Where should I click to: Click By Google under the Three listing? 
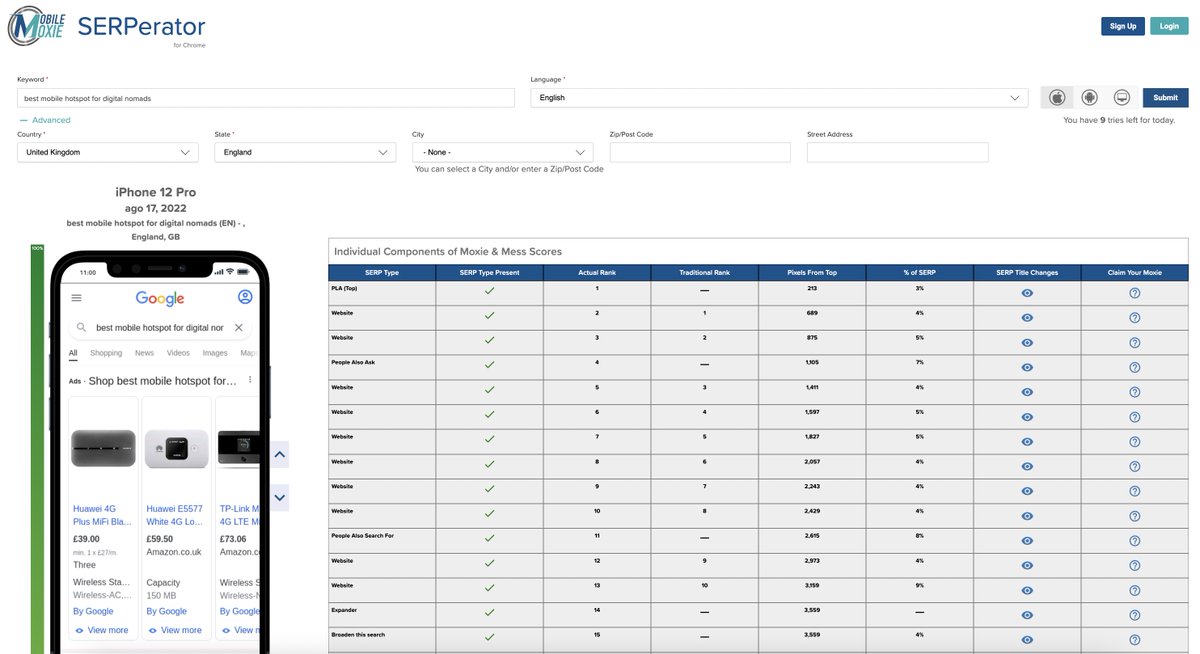coord(93,611)
